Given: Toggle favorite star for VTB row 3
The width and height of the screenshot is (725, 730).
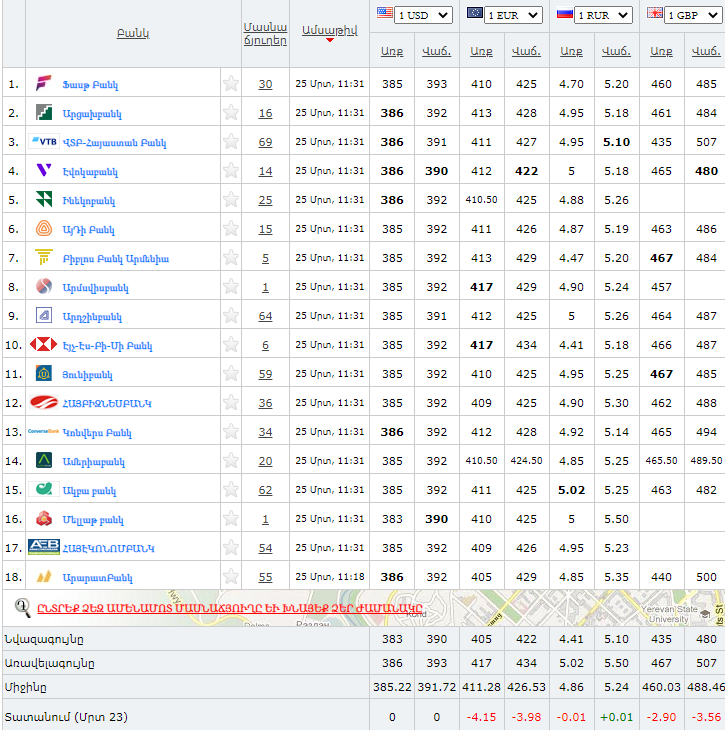Looking at the screenshot, I should [x=230, y=142].
